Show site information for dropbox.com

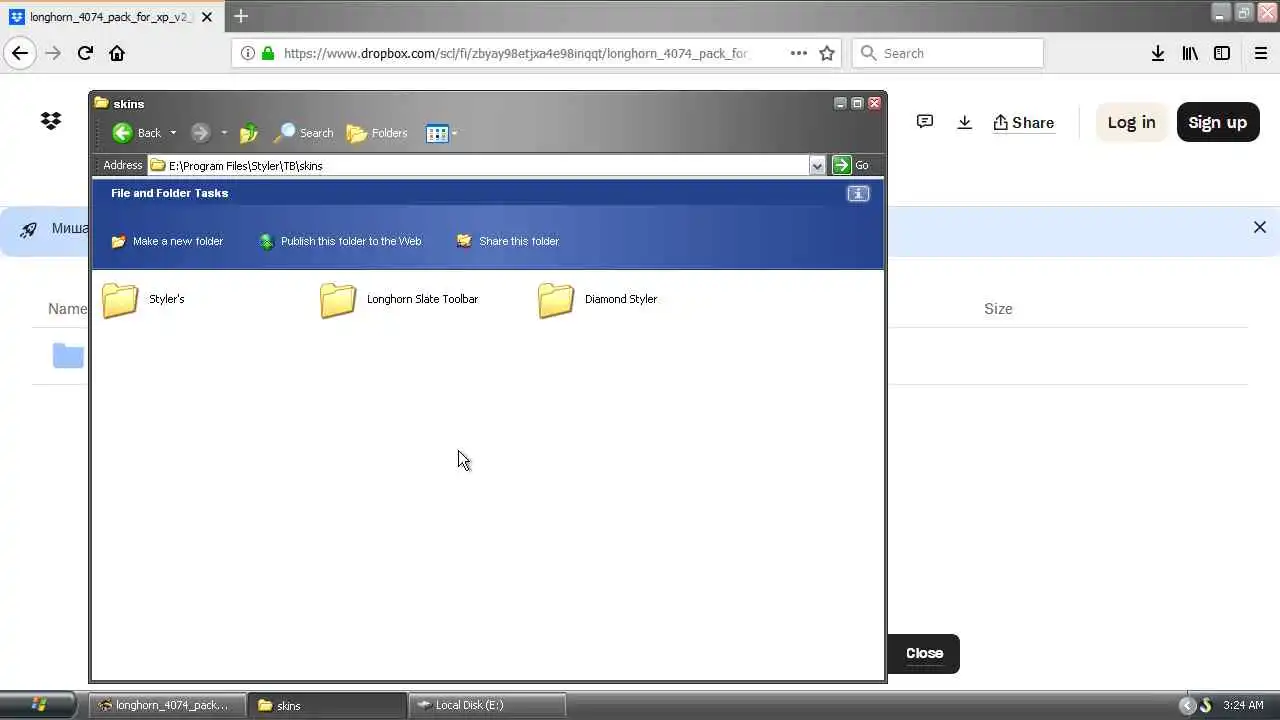(x=248, y=53)
